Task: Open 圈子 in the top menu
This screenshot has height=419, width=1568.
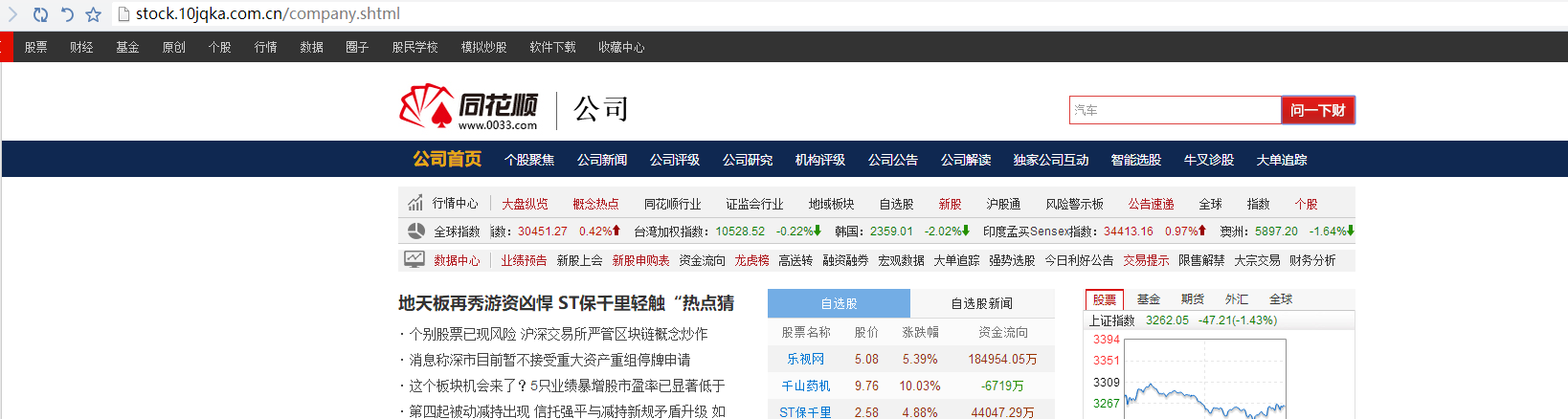Action: coord(357,47)
